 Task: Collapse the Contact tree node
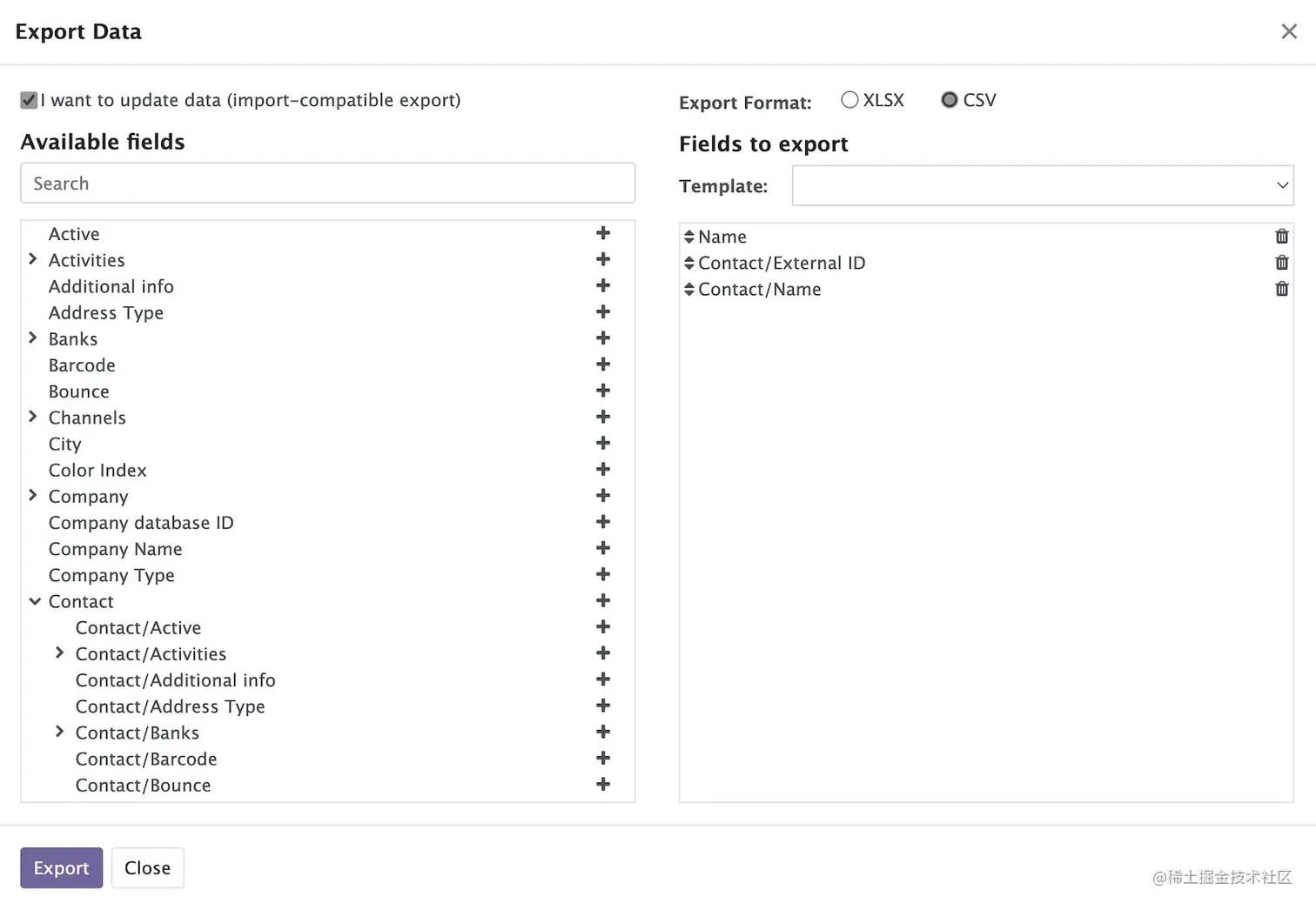point(35,601)
